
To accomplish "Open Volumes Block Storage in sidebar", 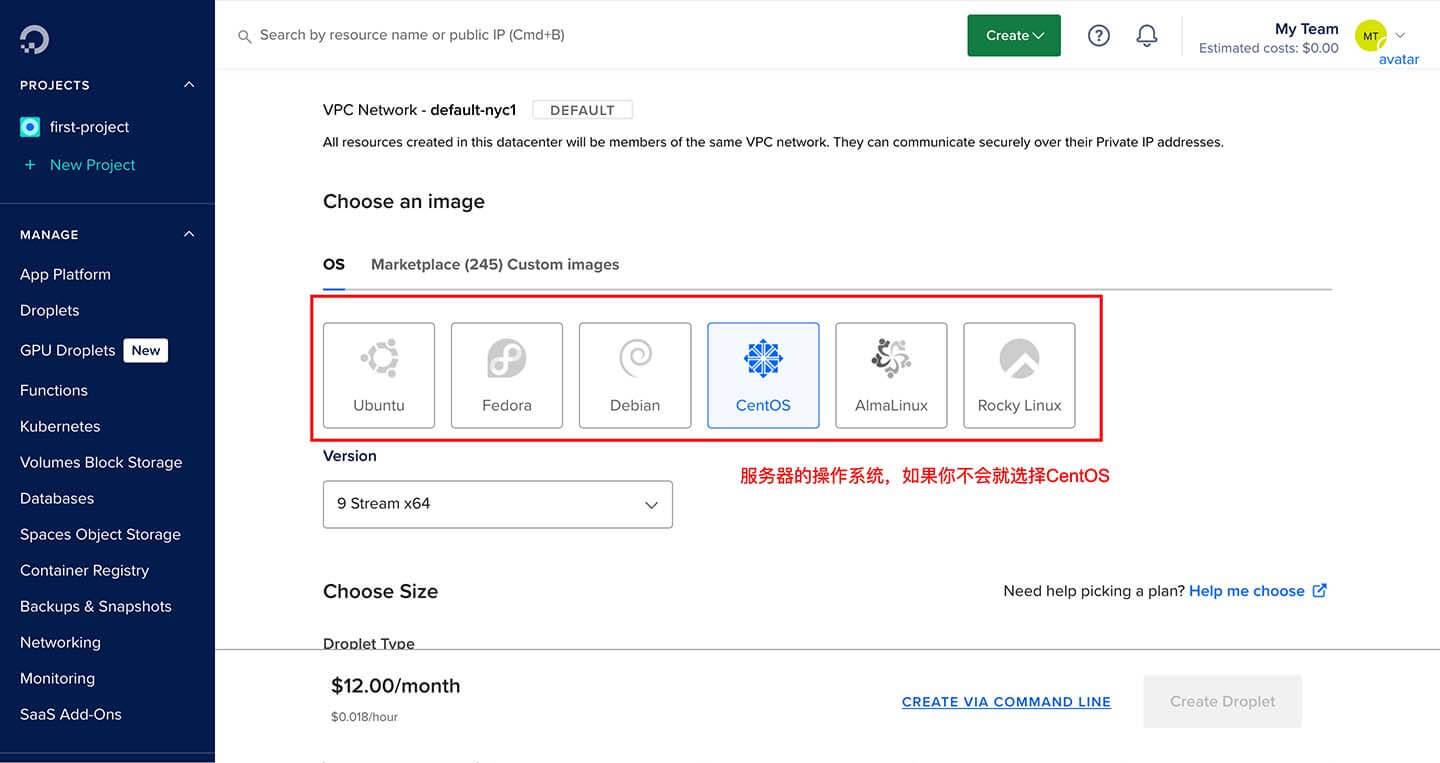I will pyautogui.click(x=101, y=462).
